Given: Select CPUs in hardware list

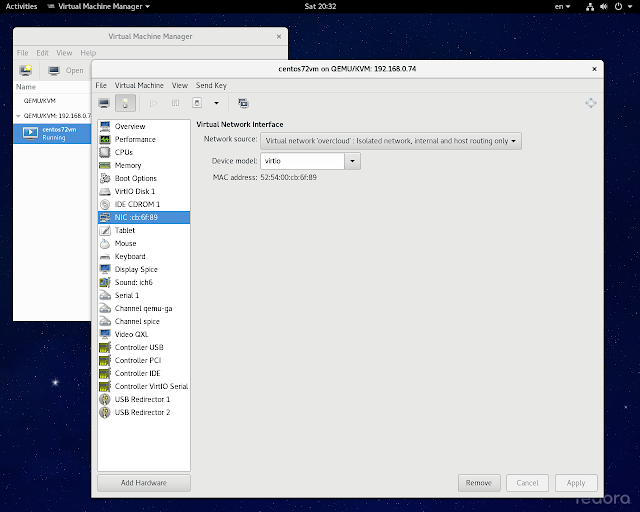Looking at the screenshot, I should (x=144, y=152).
